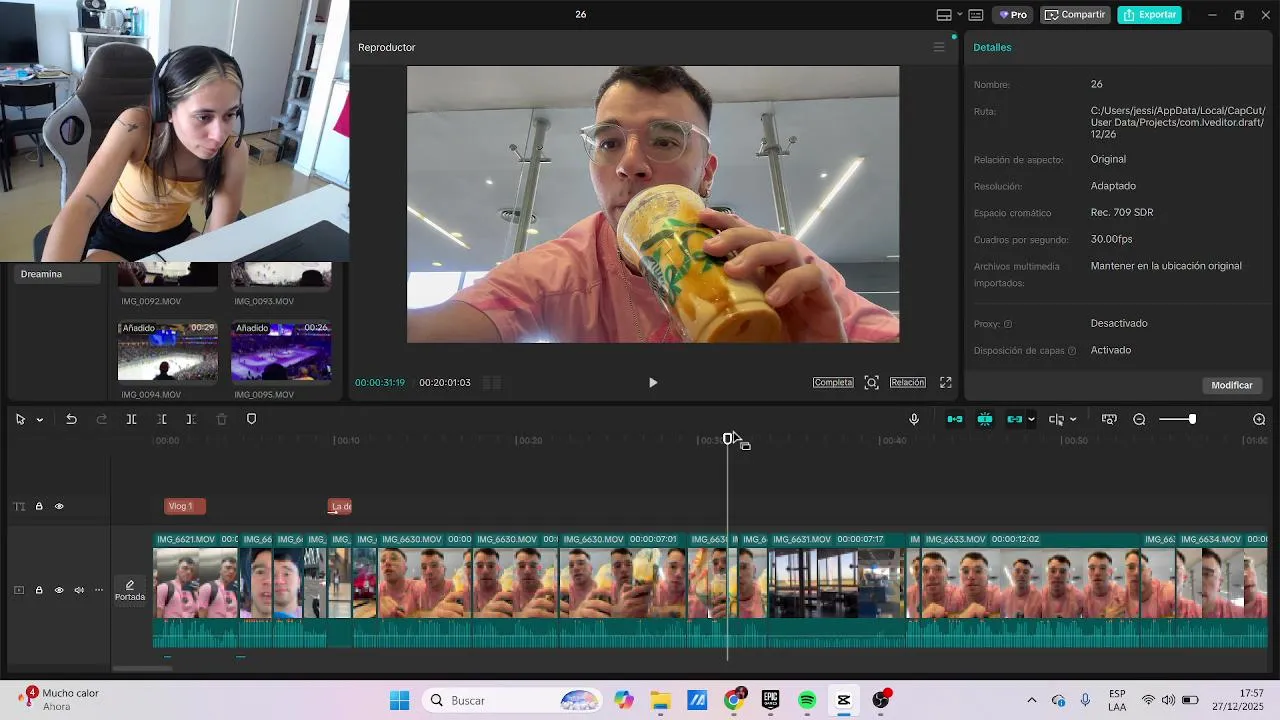Select the red 'La de' text clip
The height and width of the screenshot is (720, 1280).
tap(340, 506)
